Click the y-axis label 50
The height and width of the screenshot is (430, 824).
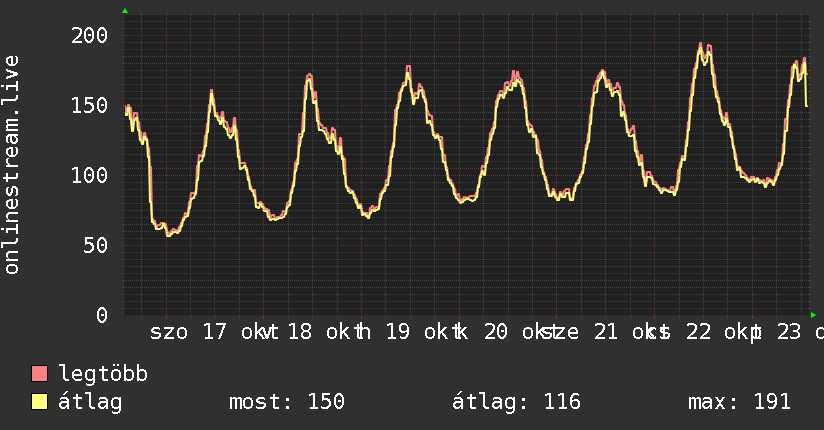96,245
